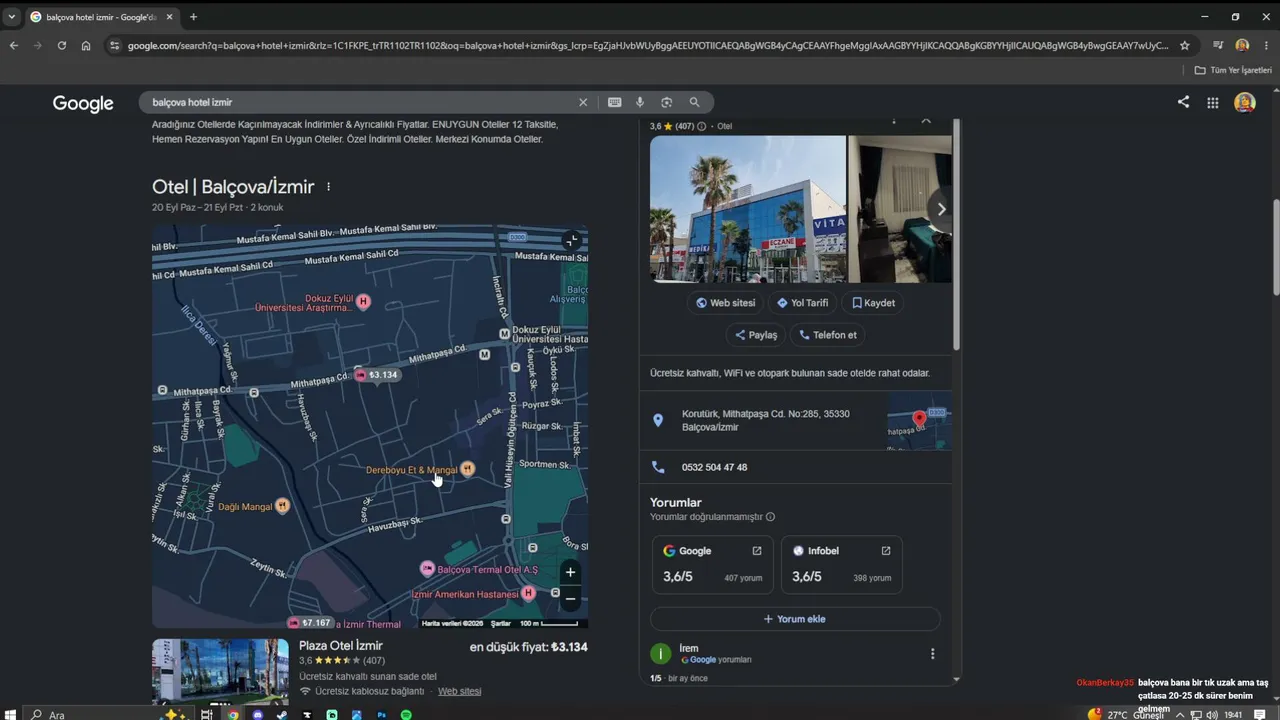Open the on-screen keyboard input tool
This screenshot has height=720, width=1280.
click(x=614, y=102)
